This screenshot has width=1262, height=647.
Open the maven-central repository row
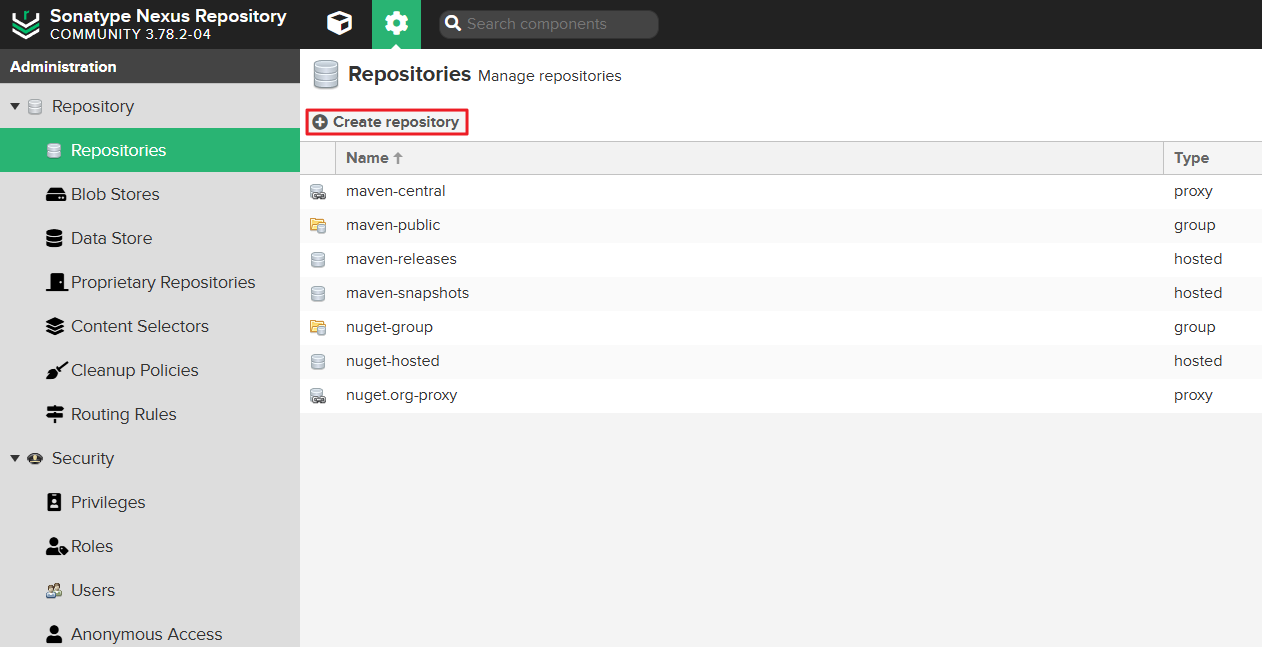tap(781, 191)
